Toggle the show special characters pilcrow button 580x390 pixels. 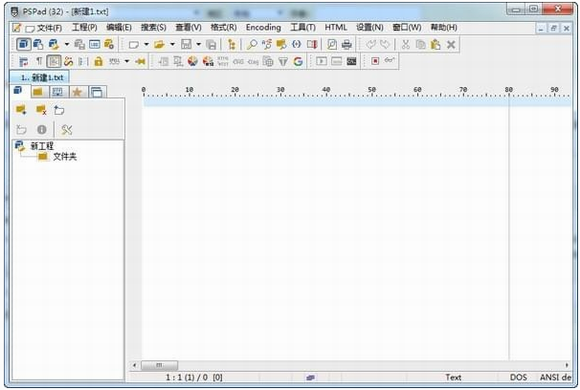click(x=39, y=61)
